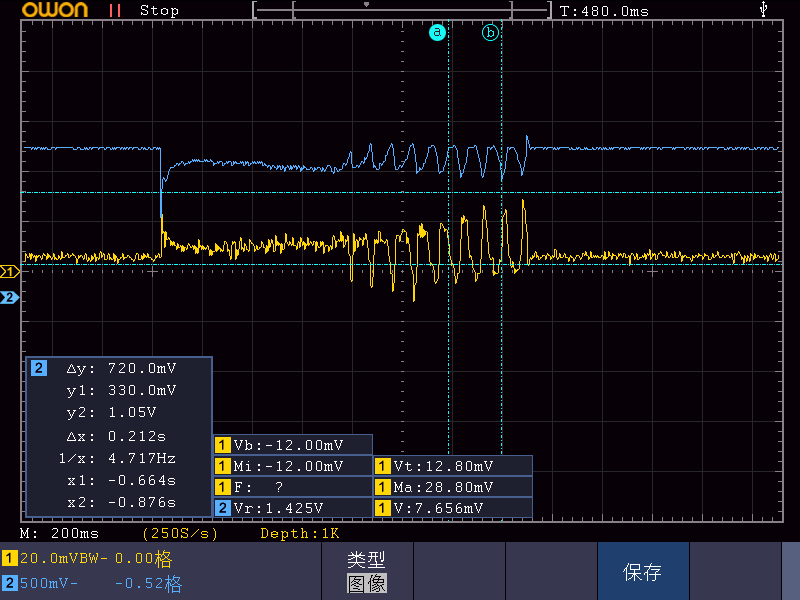Click the Stop status text
This screenshot has height=600, width=800.
[x=159, y=10]
